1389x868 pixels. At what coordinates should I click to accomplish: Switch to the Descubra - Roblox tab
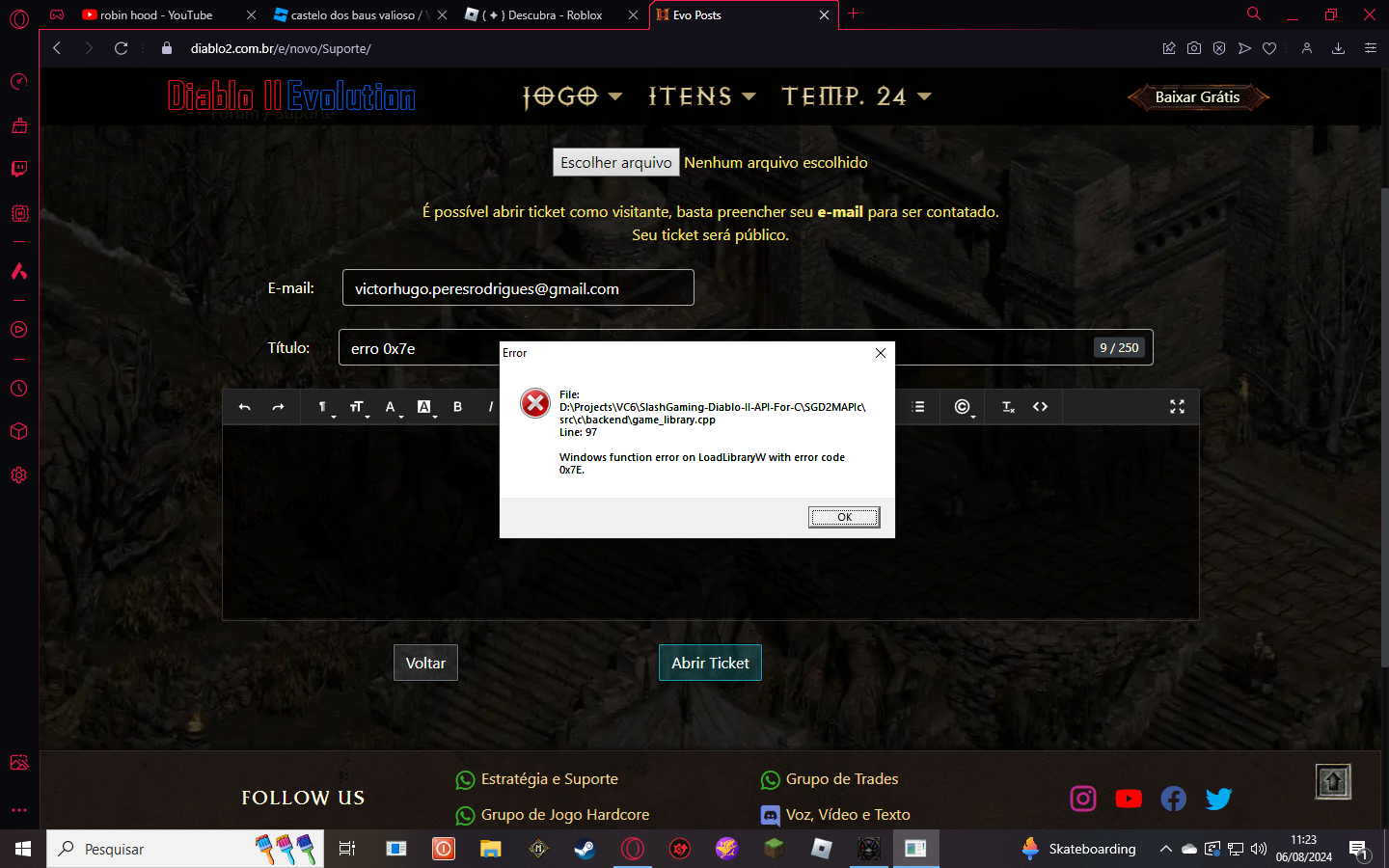(551, 14)
